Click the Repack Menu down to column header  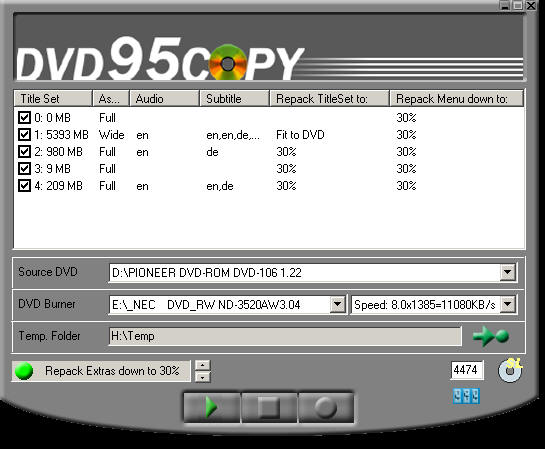[456, 99]
